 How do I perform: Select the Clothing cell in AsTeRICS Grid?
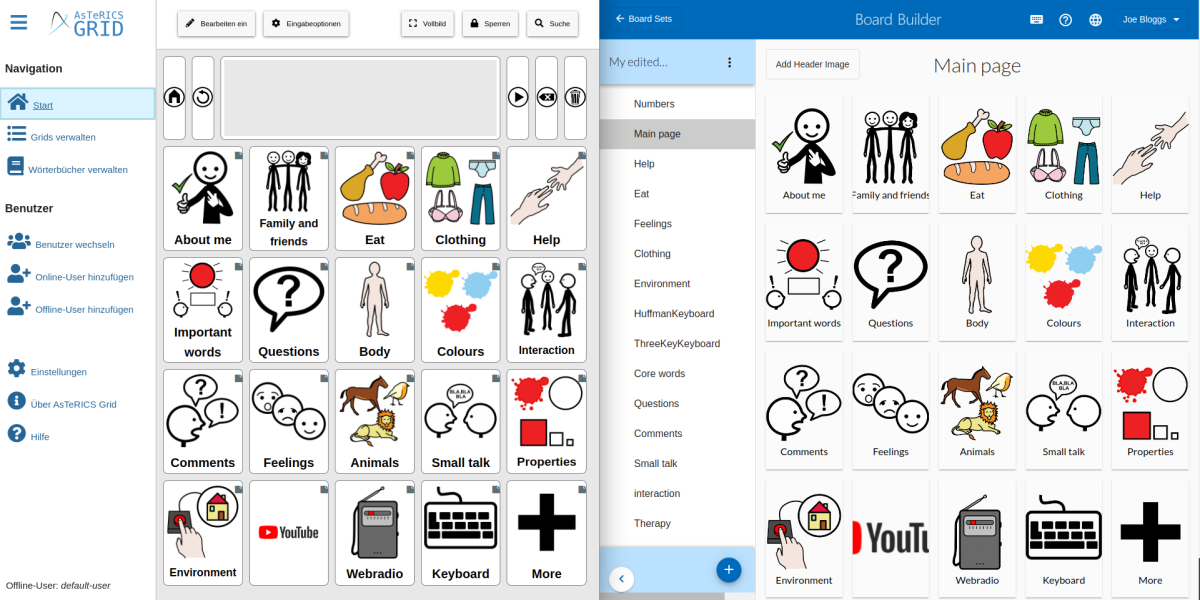tap(461, 198)
